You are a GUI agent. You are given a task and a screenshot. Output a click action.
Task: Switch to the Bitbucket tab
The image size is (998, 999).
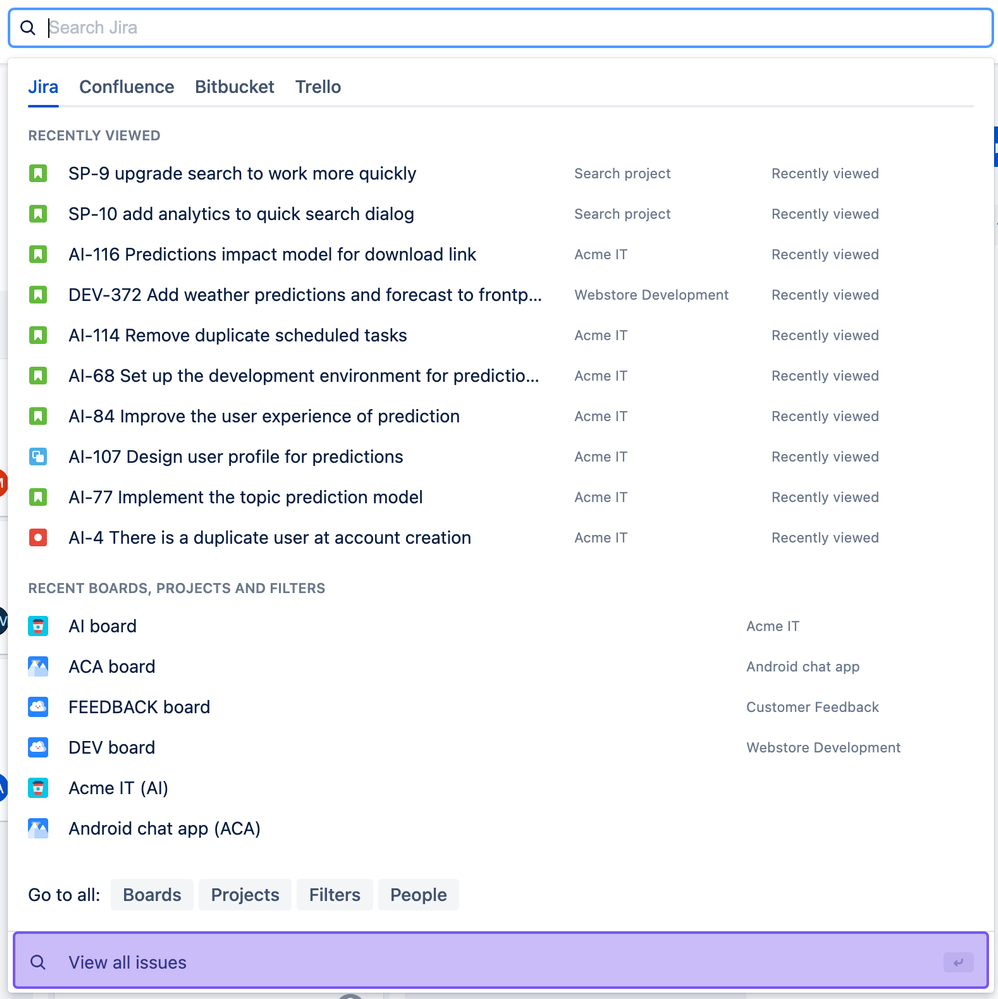coord(235,87)
